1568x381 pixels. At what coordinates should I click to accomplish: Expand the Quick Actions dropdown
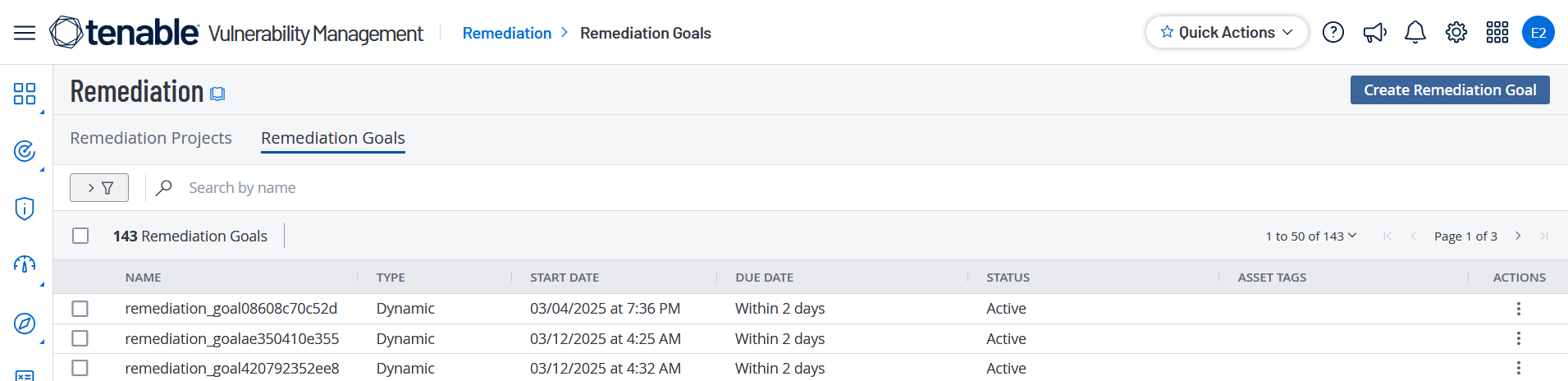[1226, 33]
